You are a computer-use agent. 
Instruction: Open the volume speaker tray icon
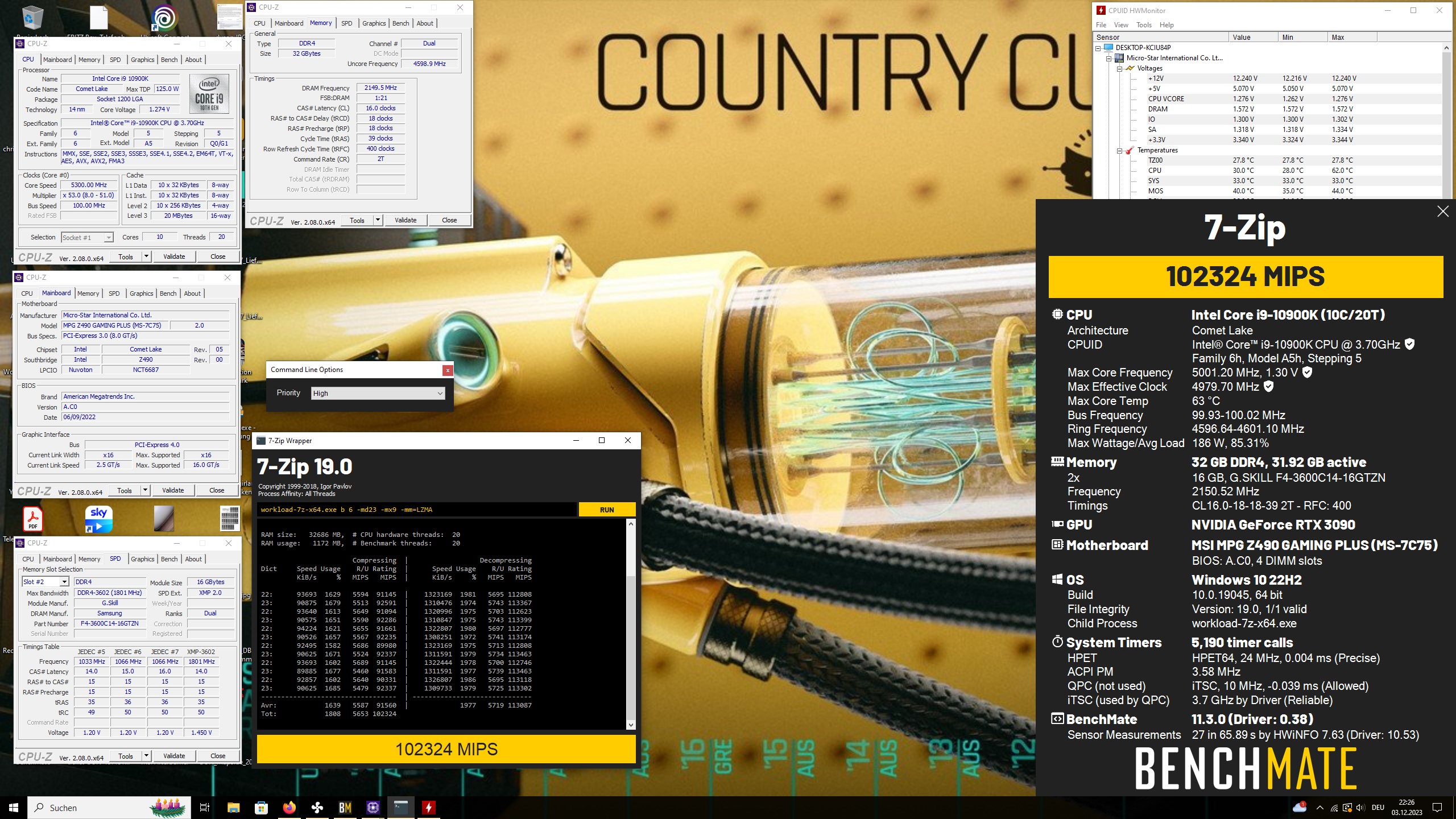point(1360,808)
